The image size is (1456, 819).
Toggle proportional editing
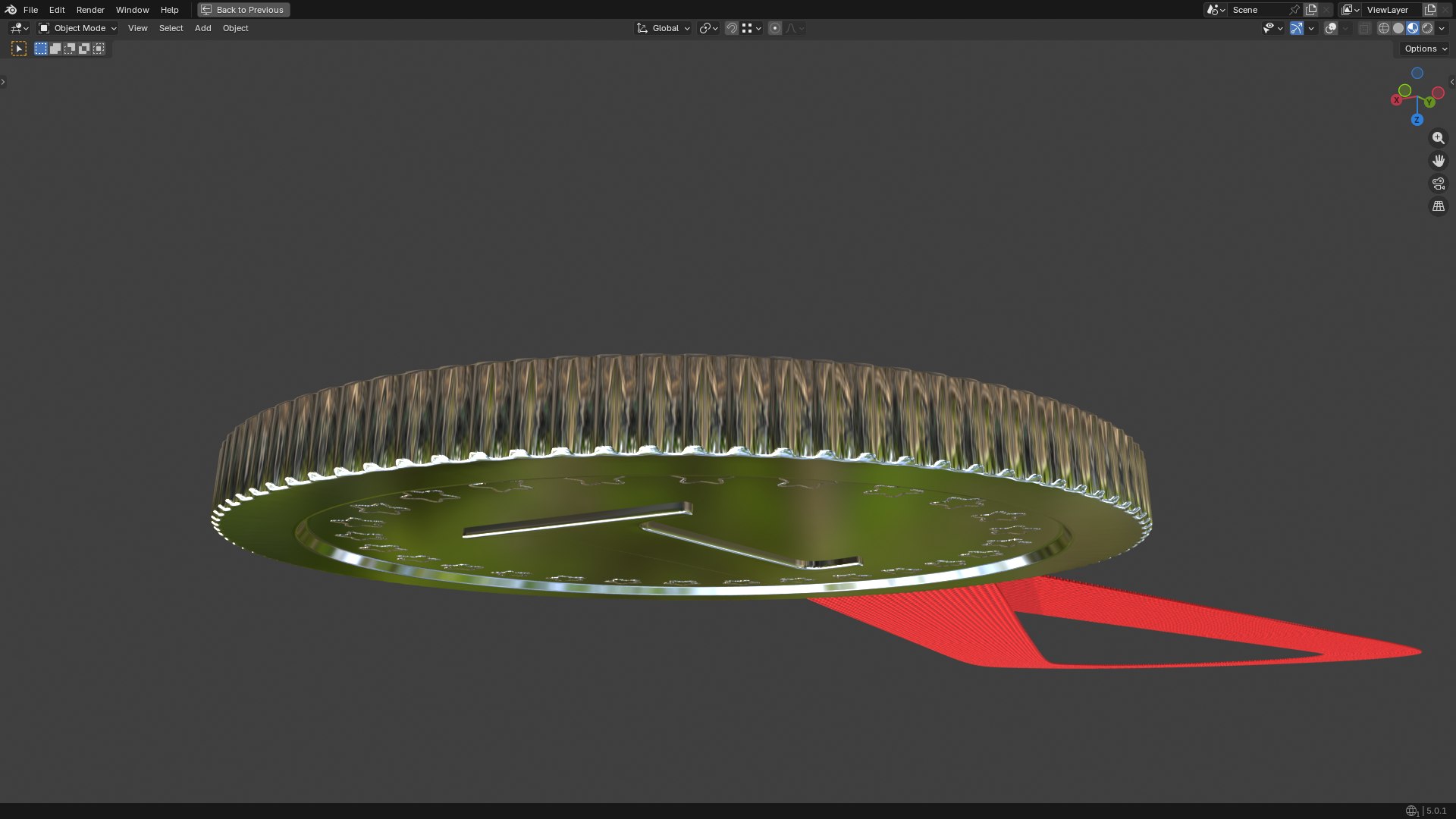click(x=774, y=28)
